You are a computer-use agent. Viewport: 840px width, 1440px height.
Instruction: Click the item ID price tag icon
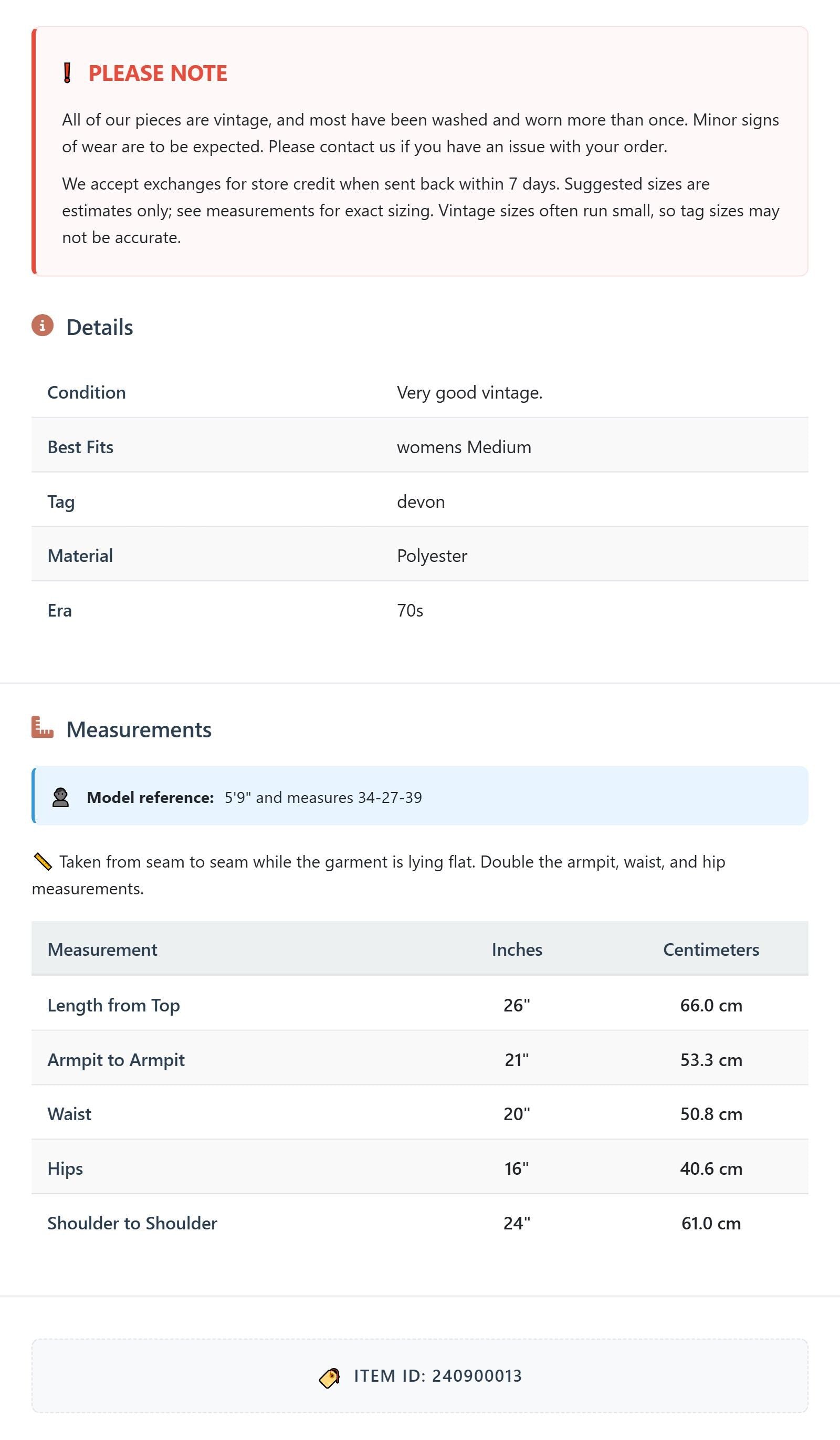click(330, 1376)
